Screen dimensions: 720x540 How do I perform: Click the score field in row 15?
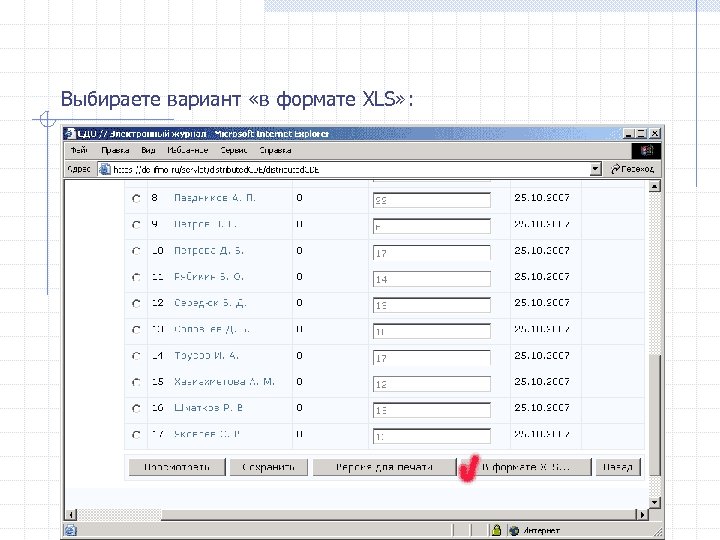(432, 384)
